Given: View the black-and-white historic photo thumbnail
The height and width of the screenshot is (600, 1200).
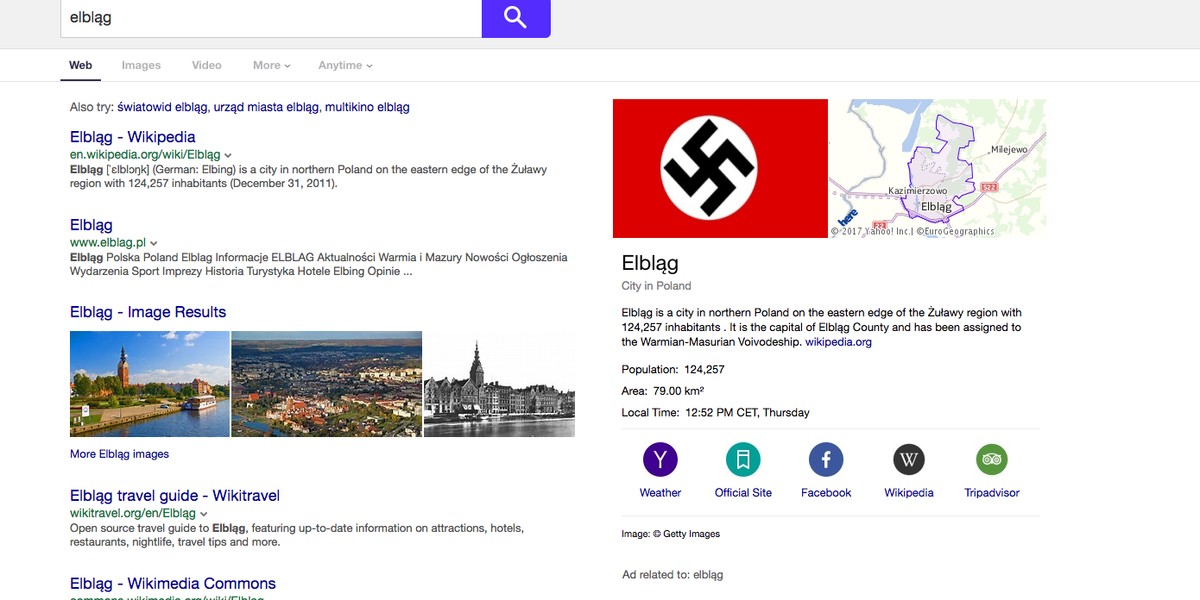Looking at the screenshot, I should pyautogui.click(x=500, y=384).
